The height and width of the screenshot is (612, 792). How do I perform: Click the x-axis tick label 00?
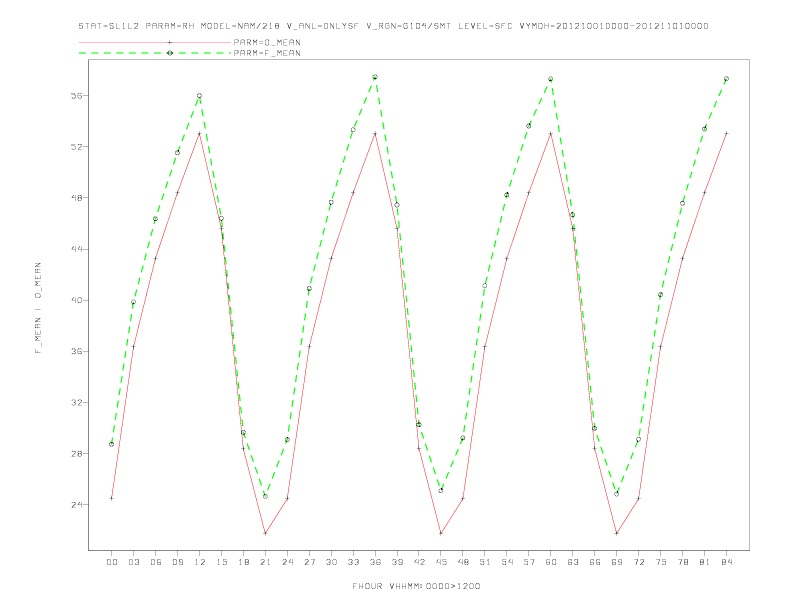[112, 562]
